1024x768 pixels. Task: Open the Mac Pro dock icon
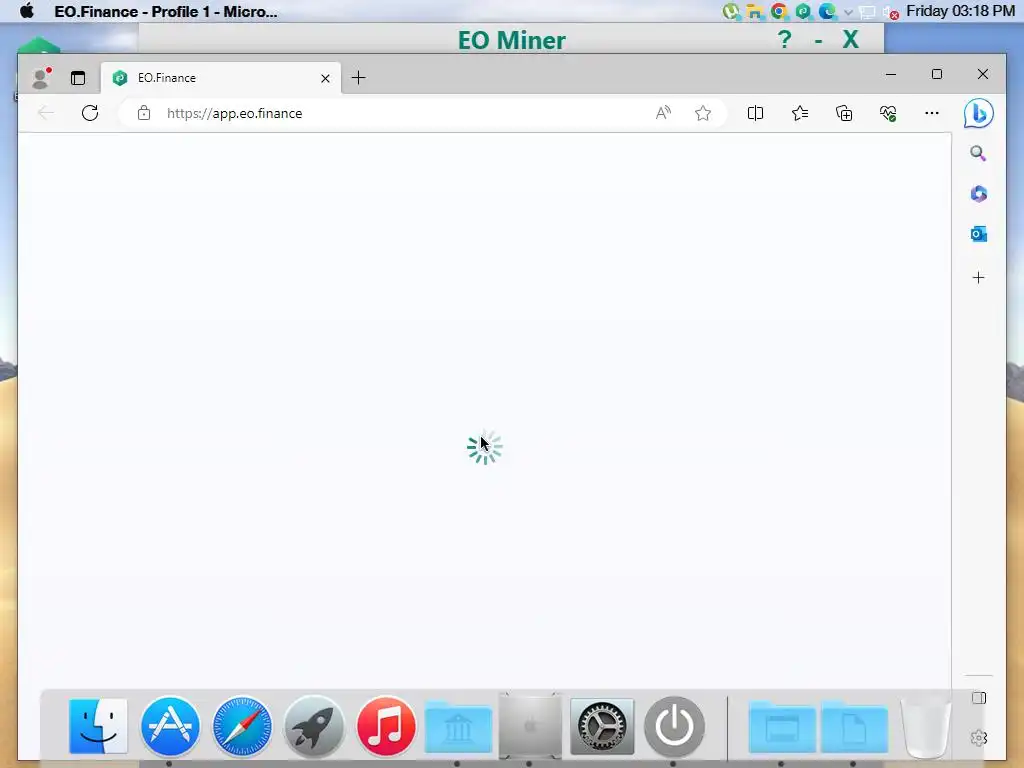530,726
